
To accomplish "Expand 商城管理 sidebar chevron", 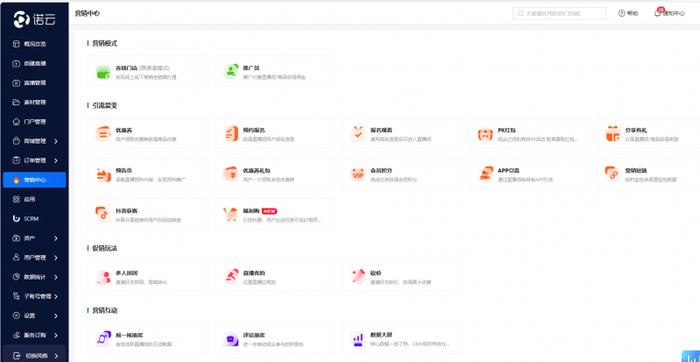I will 56,141.
